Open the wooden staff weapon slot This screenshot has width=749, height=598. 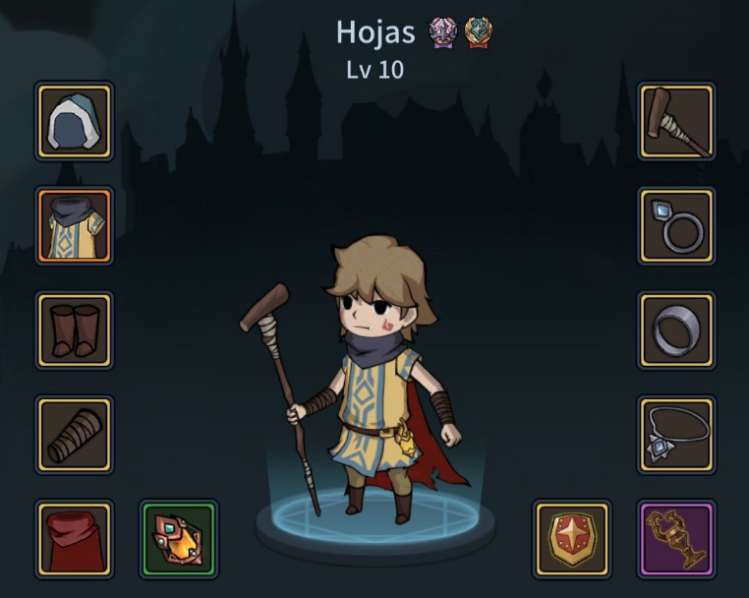[676, 121]
